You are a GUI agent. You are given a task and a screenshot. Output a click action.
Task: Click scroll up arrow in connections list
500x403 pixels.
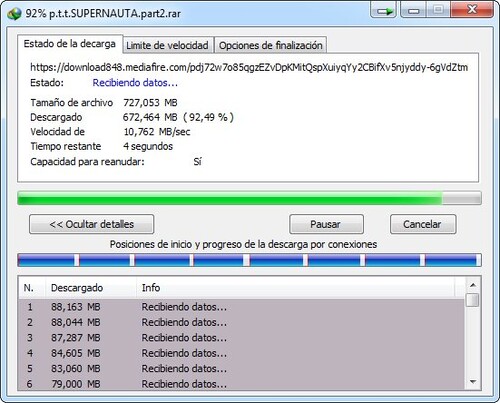tap(473, 285)
